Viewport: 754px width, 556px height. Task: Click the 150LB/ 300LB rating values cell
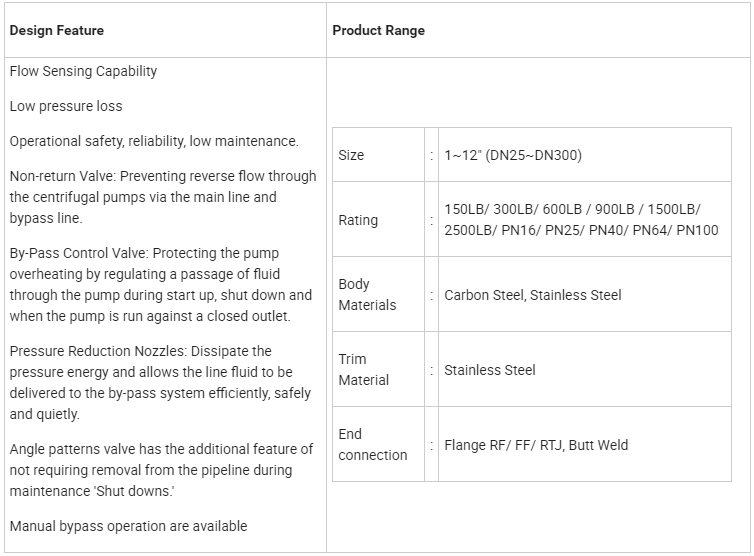point(585,219)
